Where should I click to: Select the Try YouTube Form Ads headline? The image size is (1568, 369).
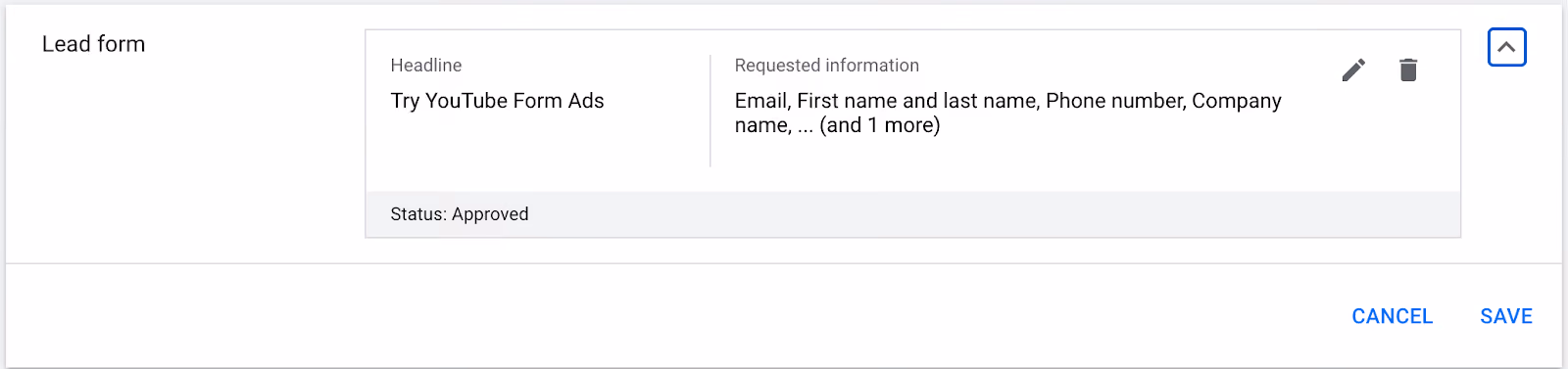point(497,101)
